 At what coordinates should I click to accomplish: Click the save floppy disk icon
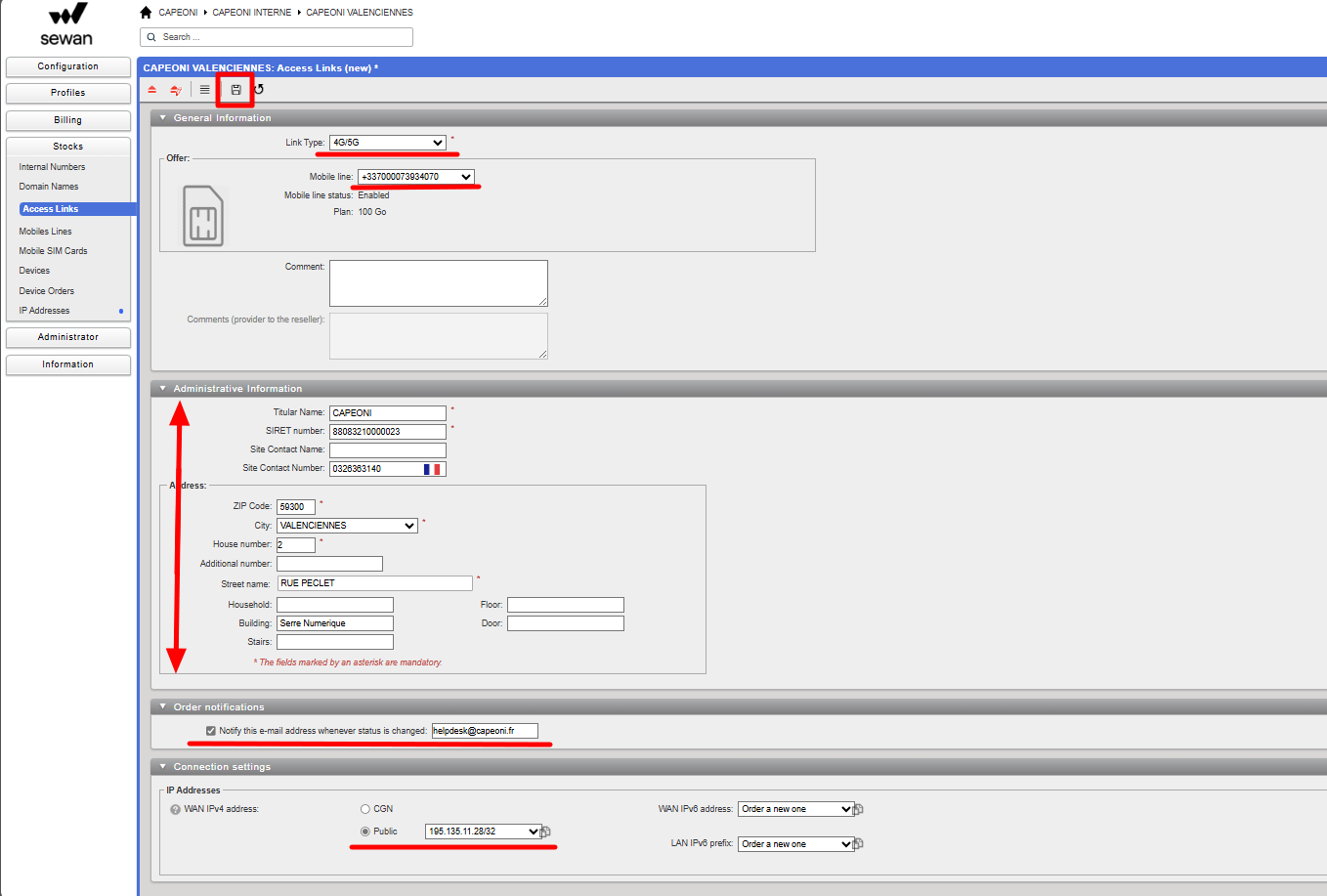(235, 90)
